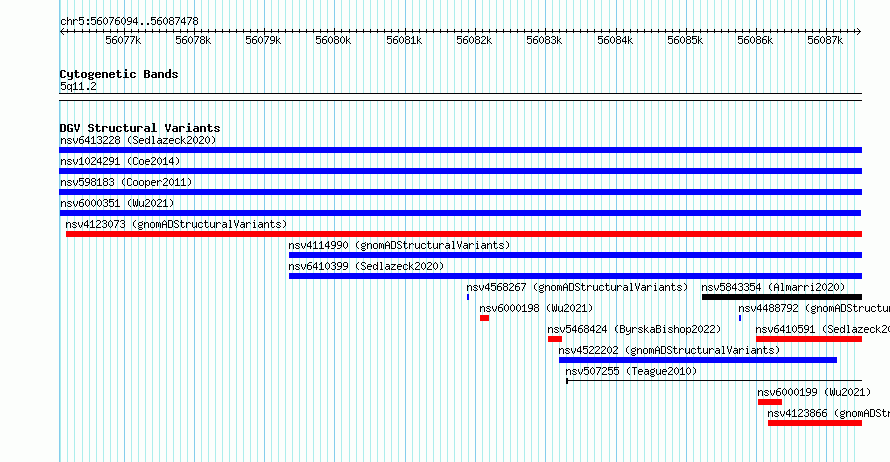Click the 56077k ruler position
Image resolution: width=890 pixels, height=462 pixels.
point(123,40)
